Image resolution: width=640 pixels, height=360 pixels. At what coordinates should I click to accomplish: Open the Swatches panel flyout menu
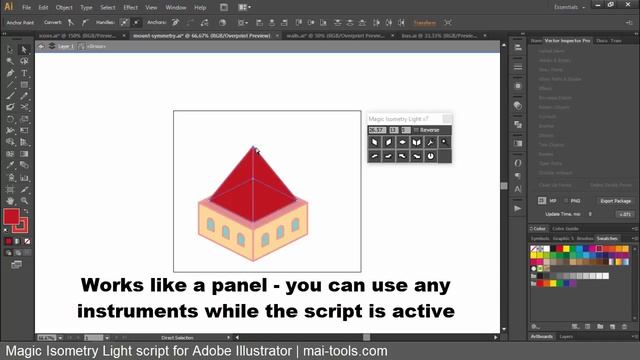pos(635,238)
